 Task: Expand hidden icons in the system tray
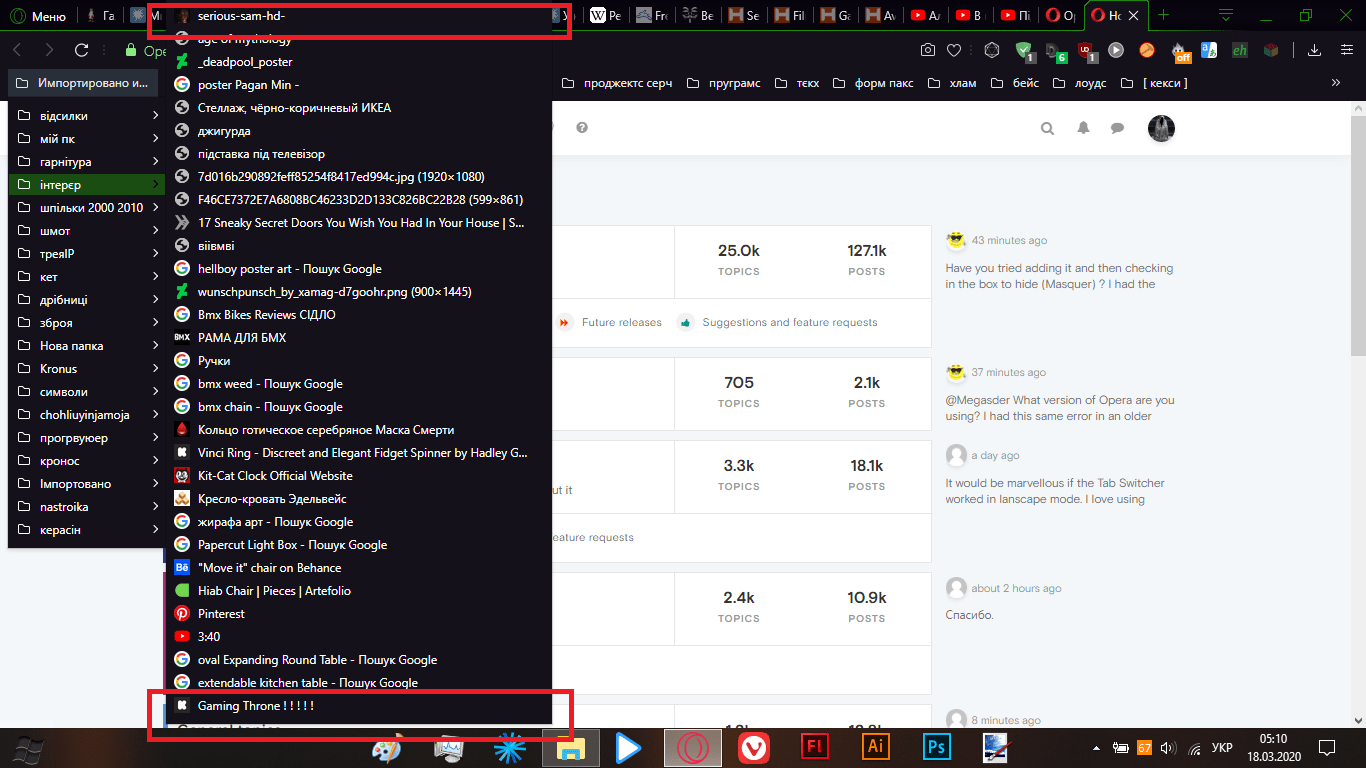1096,748
